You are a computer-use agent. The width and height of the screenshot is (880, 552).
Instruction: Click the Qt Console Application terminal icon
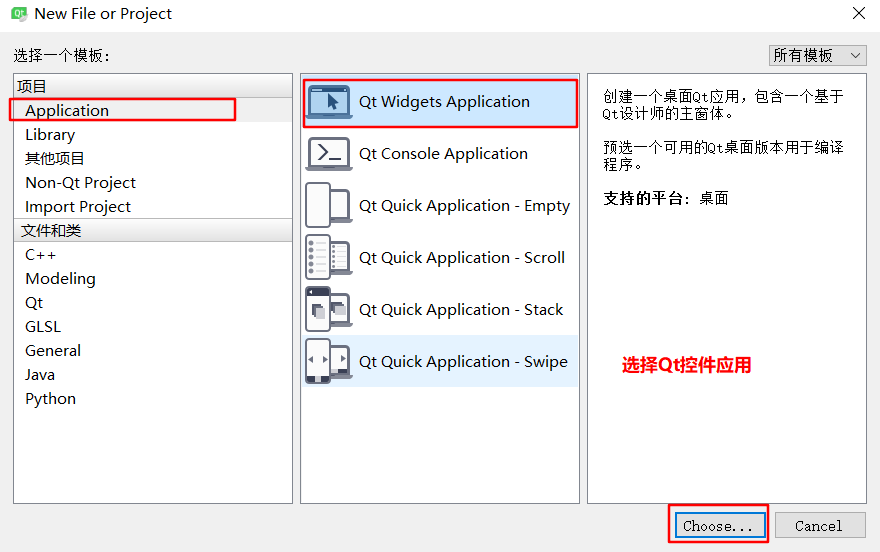point(329,154)
